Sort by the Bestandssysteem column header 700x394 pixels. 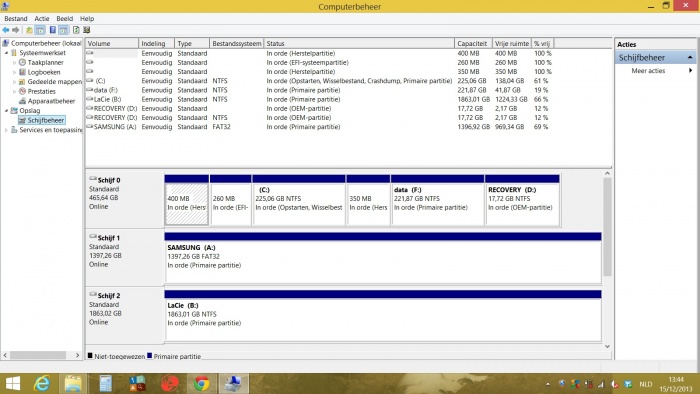click(x=237, y=43)
